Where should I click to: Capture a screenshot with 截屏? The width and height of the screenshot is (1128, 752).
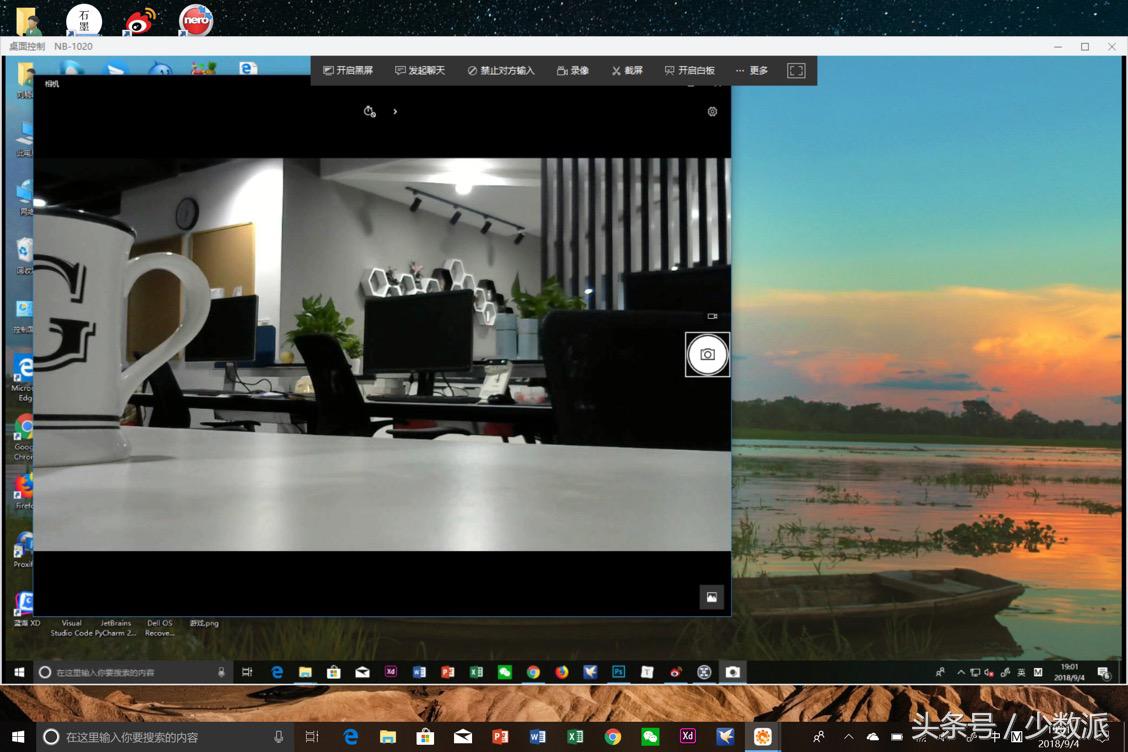627,71
